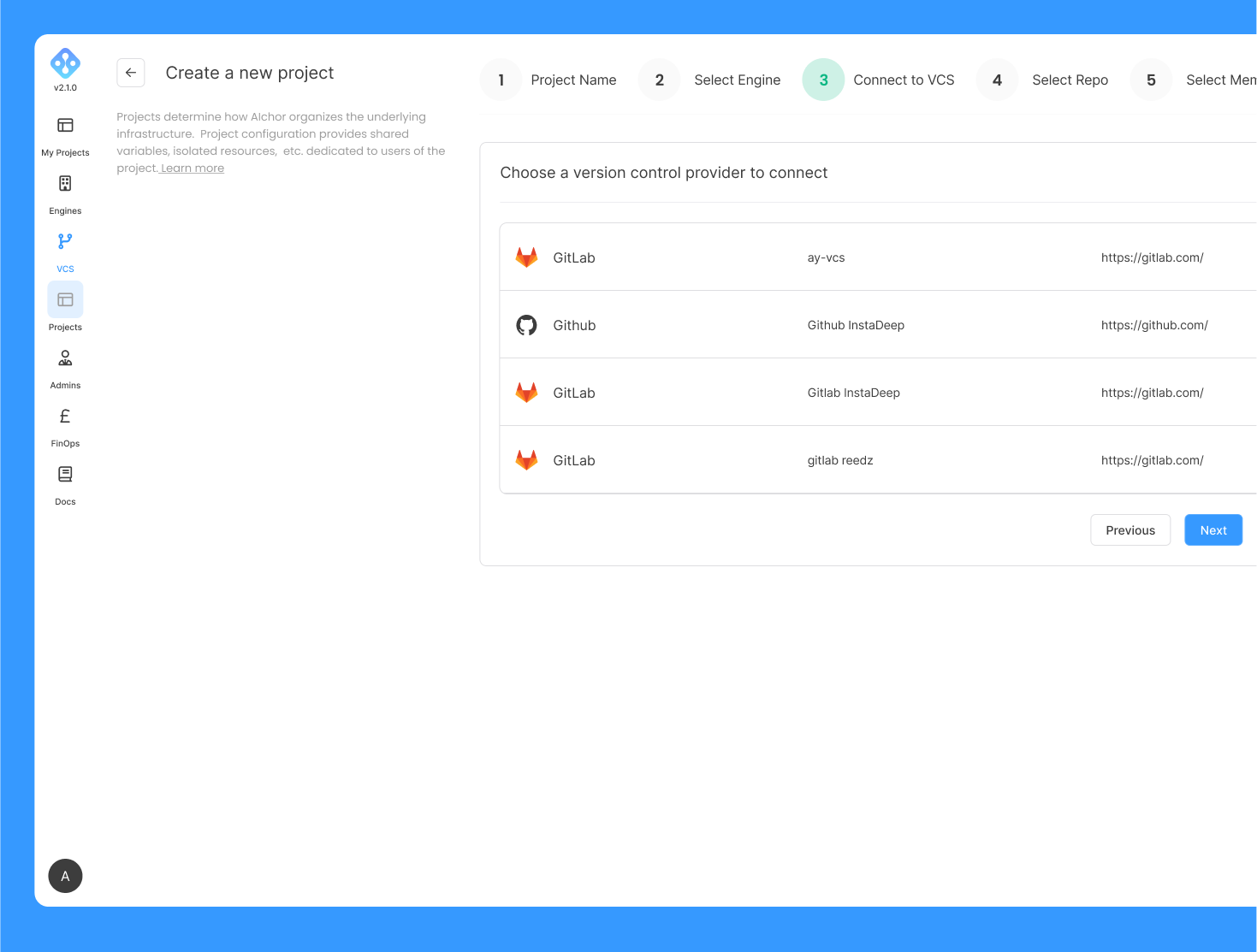Go to step 2 Select Engine
1257x952 pixels.
[x=710, y=80]
